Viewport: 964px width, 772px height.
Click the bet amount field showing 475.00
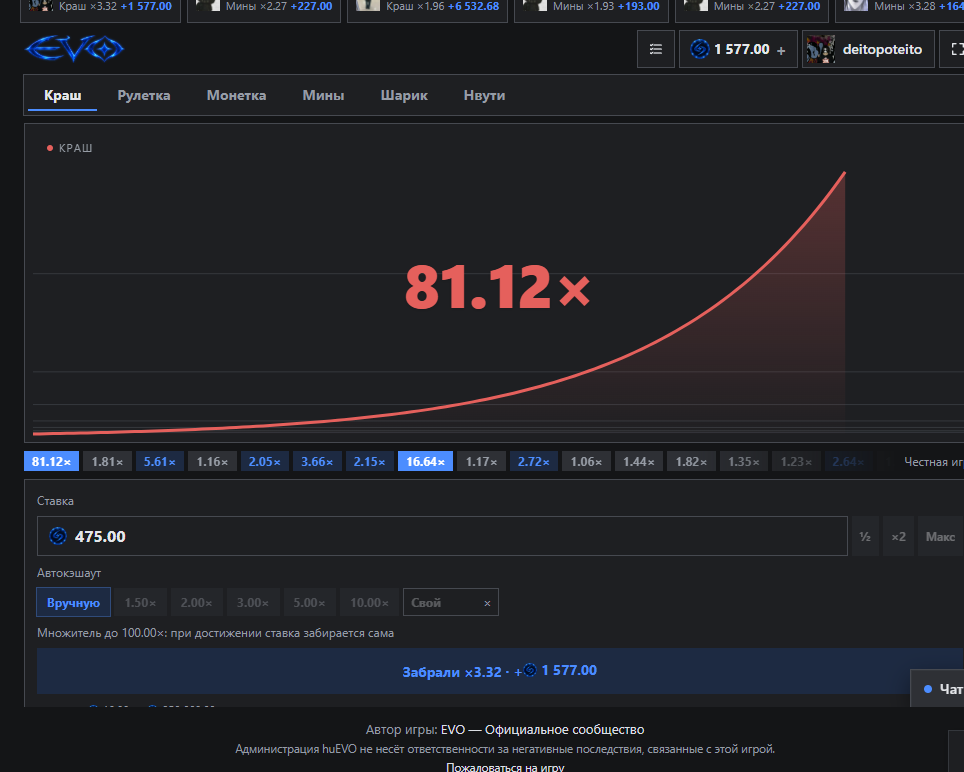click(x=442, y=536)
